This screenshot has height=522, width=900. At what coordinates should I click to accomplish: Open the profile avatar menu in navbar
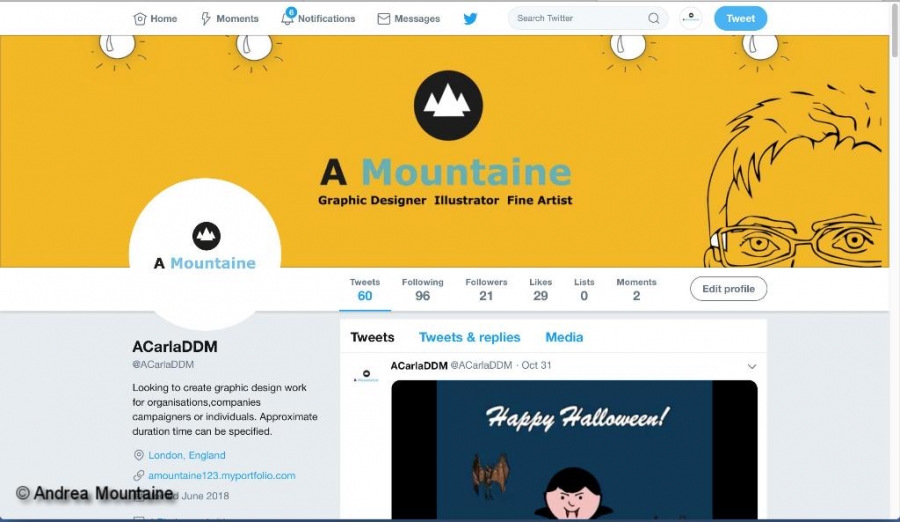[690, 18]
